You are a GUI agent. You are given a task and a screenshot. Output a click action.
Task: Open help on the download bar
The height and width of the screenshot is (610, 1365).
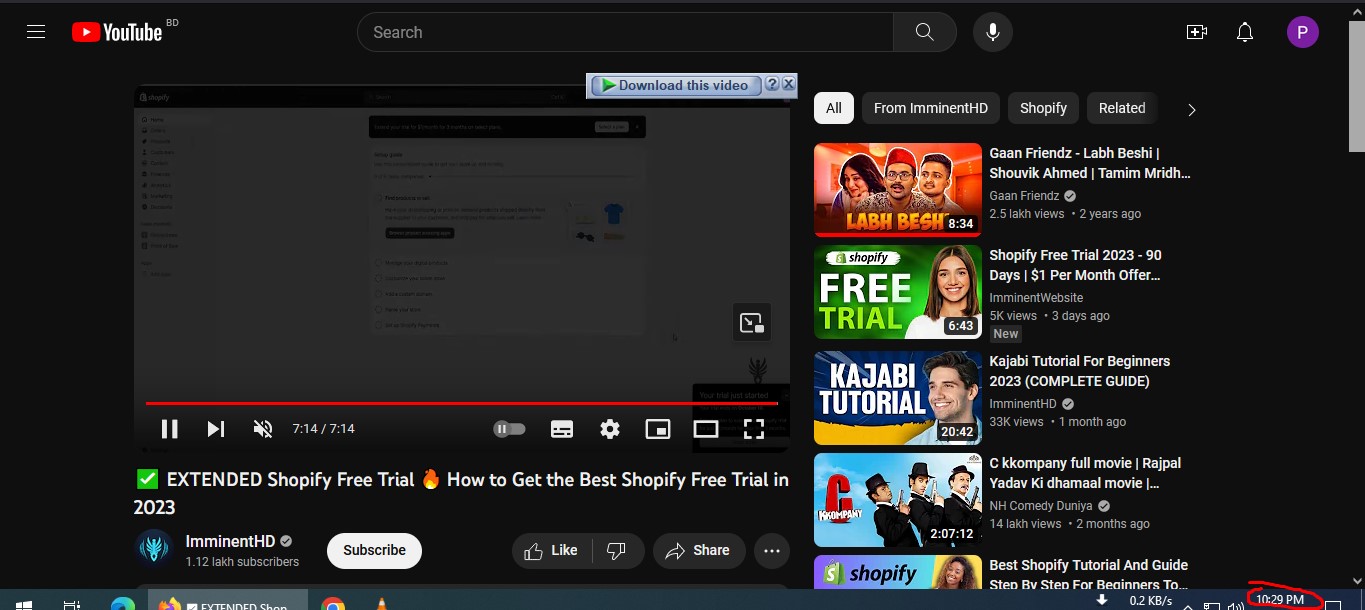click(772, 85)
